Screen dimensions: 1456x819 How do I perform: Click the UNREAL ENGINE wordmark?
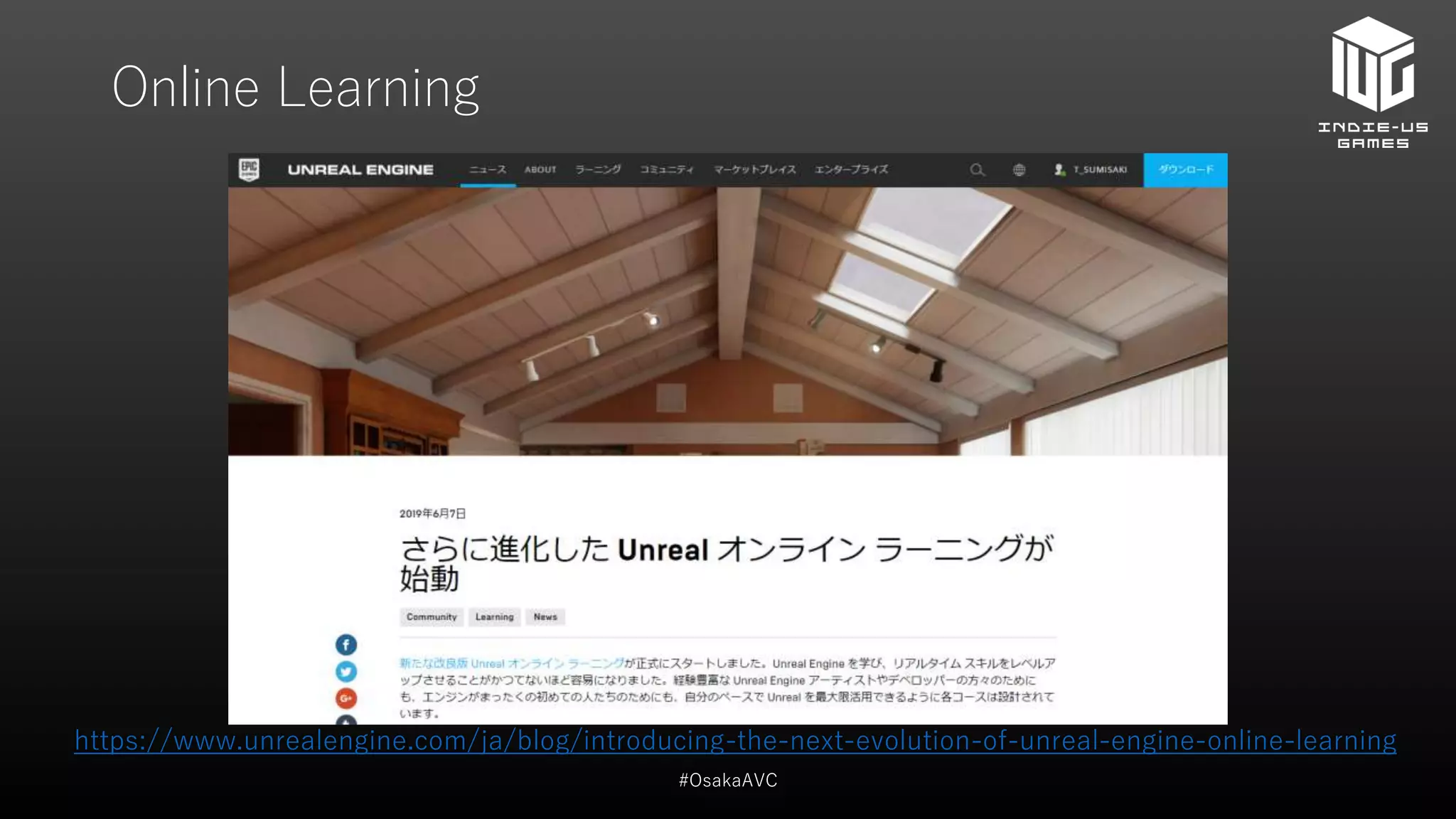click(360, 170)
